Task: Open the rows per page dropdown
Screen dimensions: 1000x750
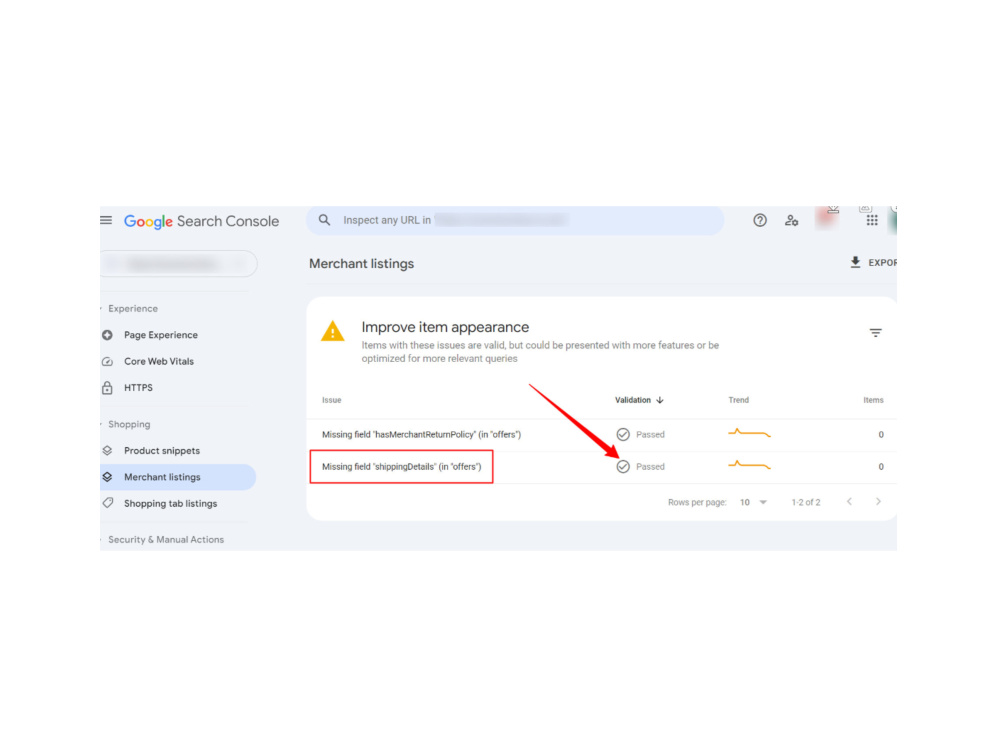Action: (753, 503)
